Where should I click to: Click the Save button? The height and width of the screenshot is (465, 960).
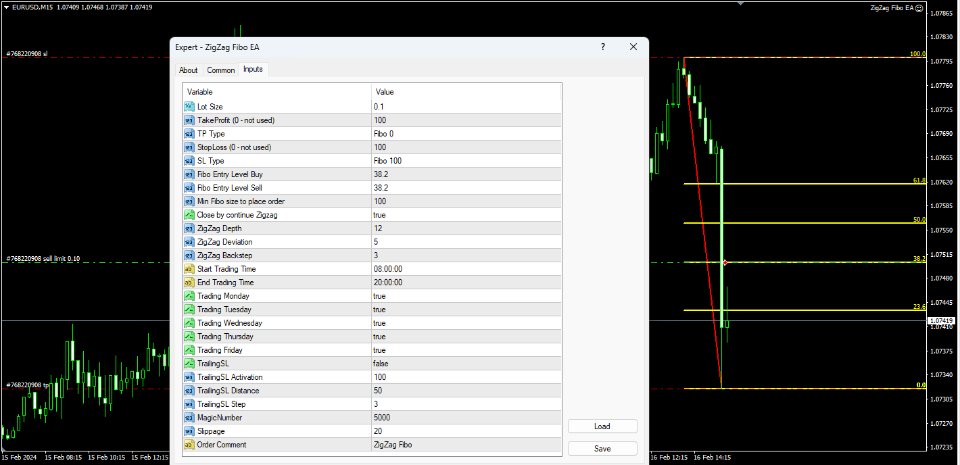(x=602, y=448)
